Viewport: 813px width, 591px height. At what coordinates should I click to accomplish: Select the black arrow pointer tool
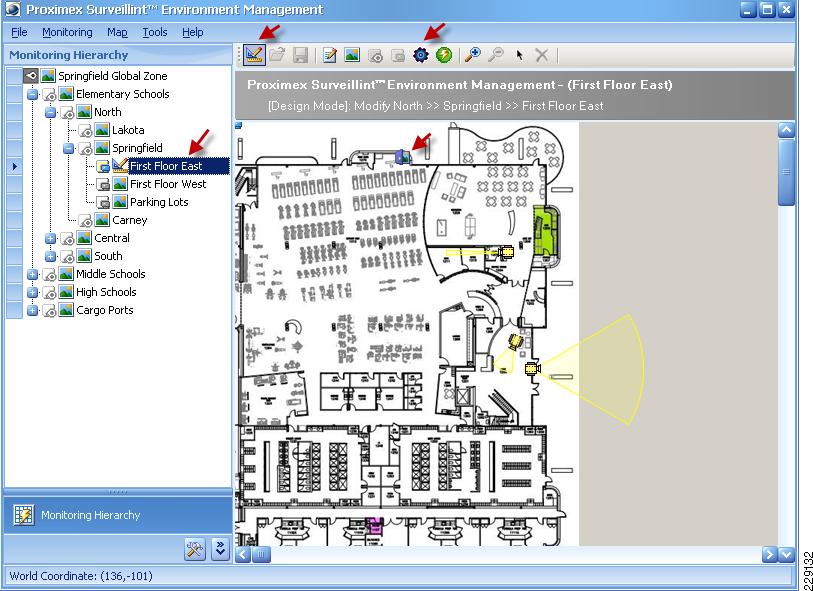click(520, 55)
